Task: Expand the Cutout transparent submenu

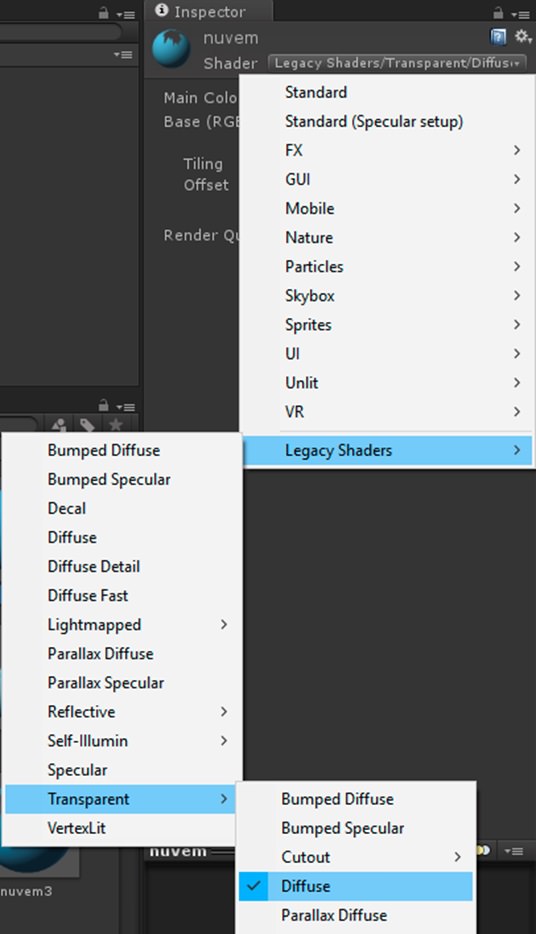Action: (356, 857)
